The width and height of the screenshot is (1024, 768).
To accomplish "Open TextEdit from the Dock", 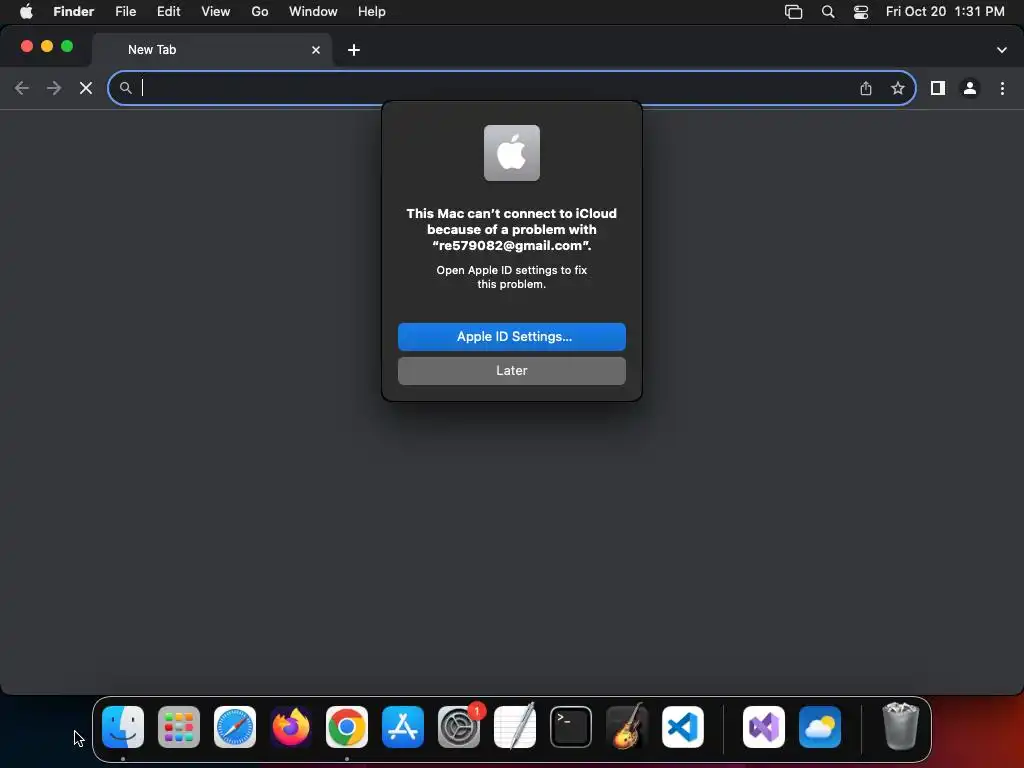I will coord(515,727).
